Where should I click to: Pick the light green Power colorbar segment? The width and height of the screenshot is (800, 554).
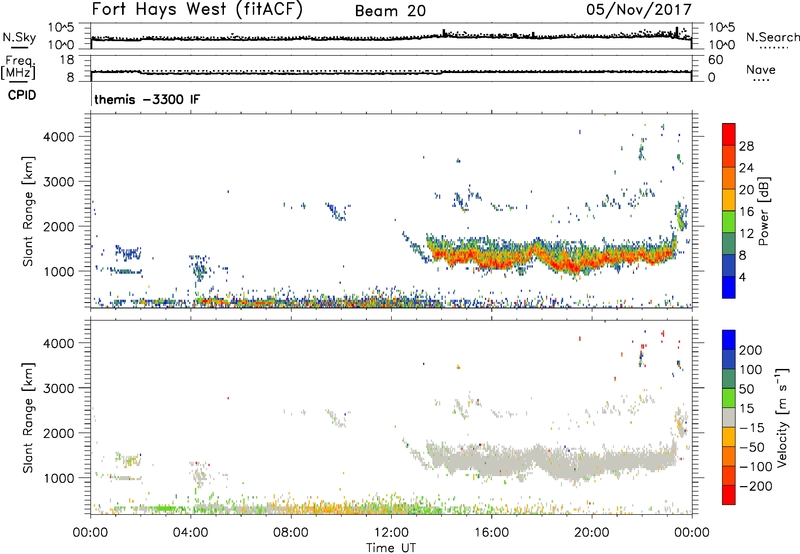(729, 222)
